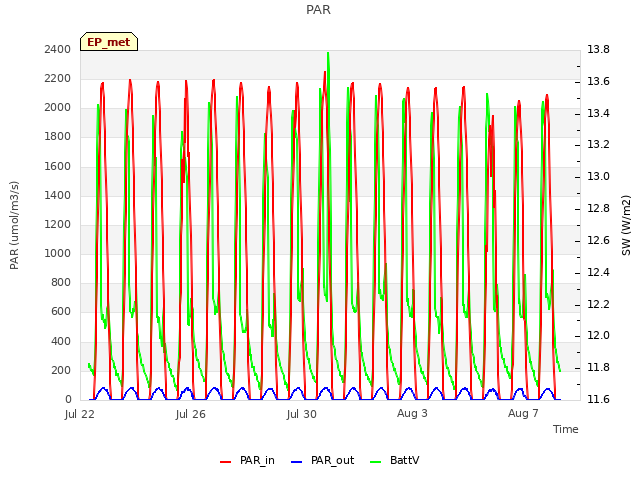Click the chart title PAR
The height and width of the screenshot is (480, 640).
point(318,10)
